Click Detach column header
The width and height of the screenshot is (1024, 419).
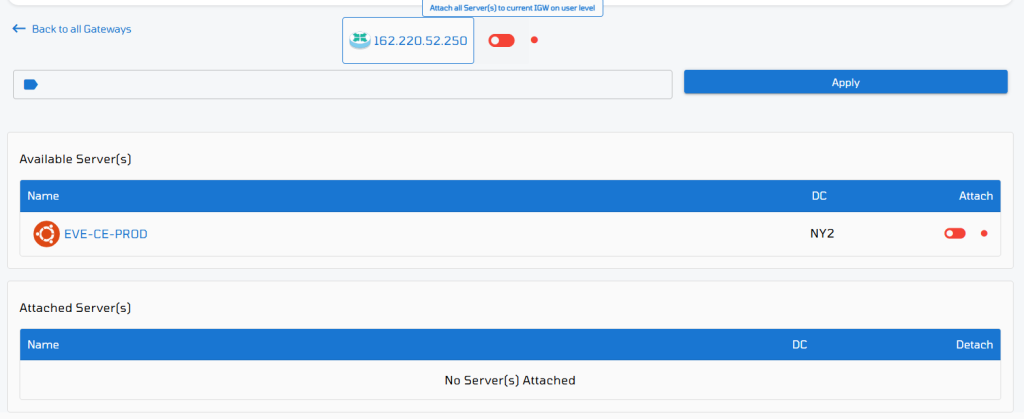pos(974,345)
